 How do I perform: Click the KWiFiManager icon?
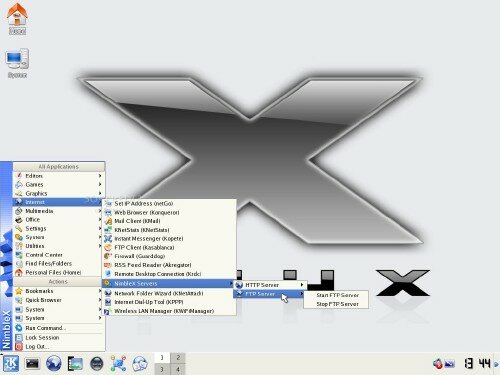[107, 311]
